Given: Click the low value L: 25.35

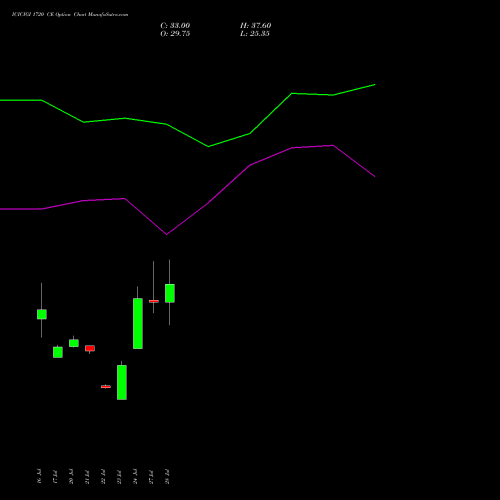Looking at the screenshot, I should click(x=255, y=34).
